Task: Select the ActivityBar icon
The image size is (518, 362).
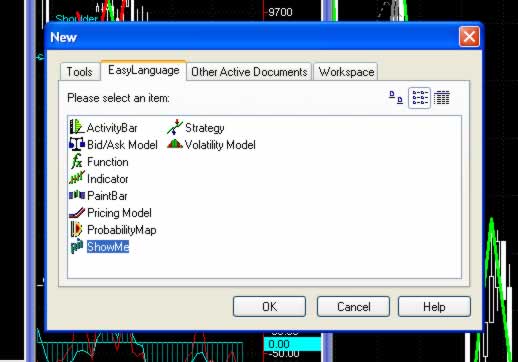Action: (77, 127)
